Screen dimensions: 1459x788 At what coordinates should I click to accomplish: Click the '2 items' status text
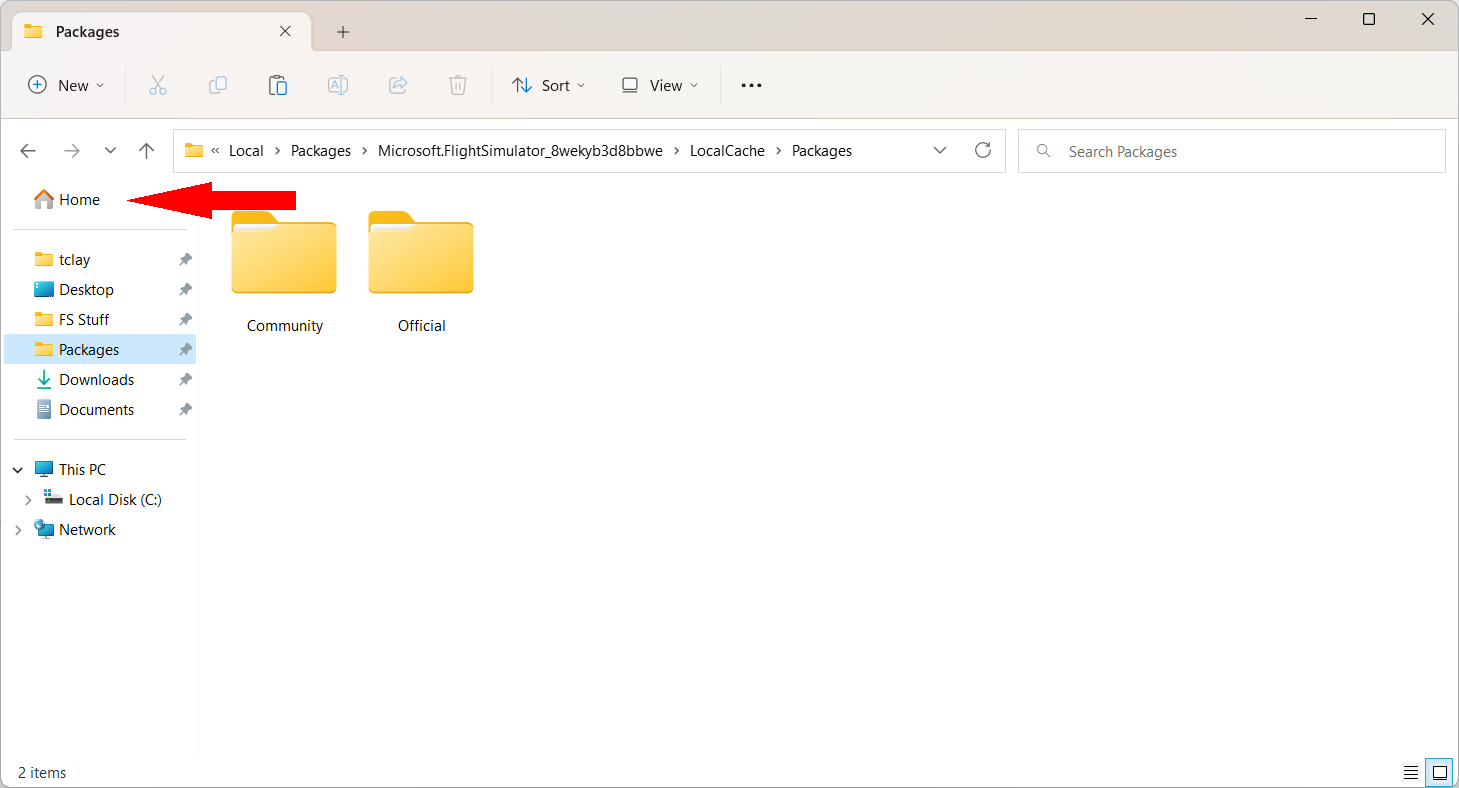coord(42,773)
